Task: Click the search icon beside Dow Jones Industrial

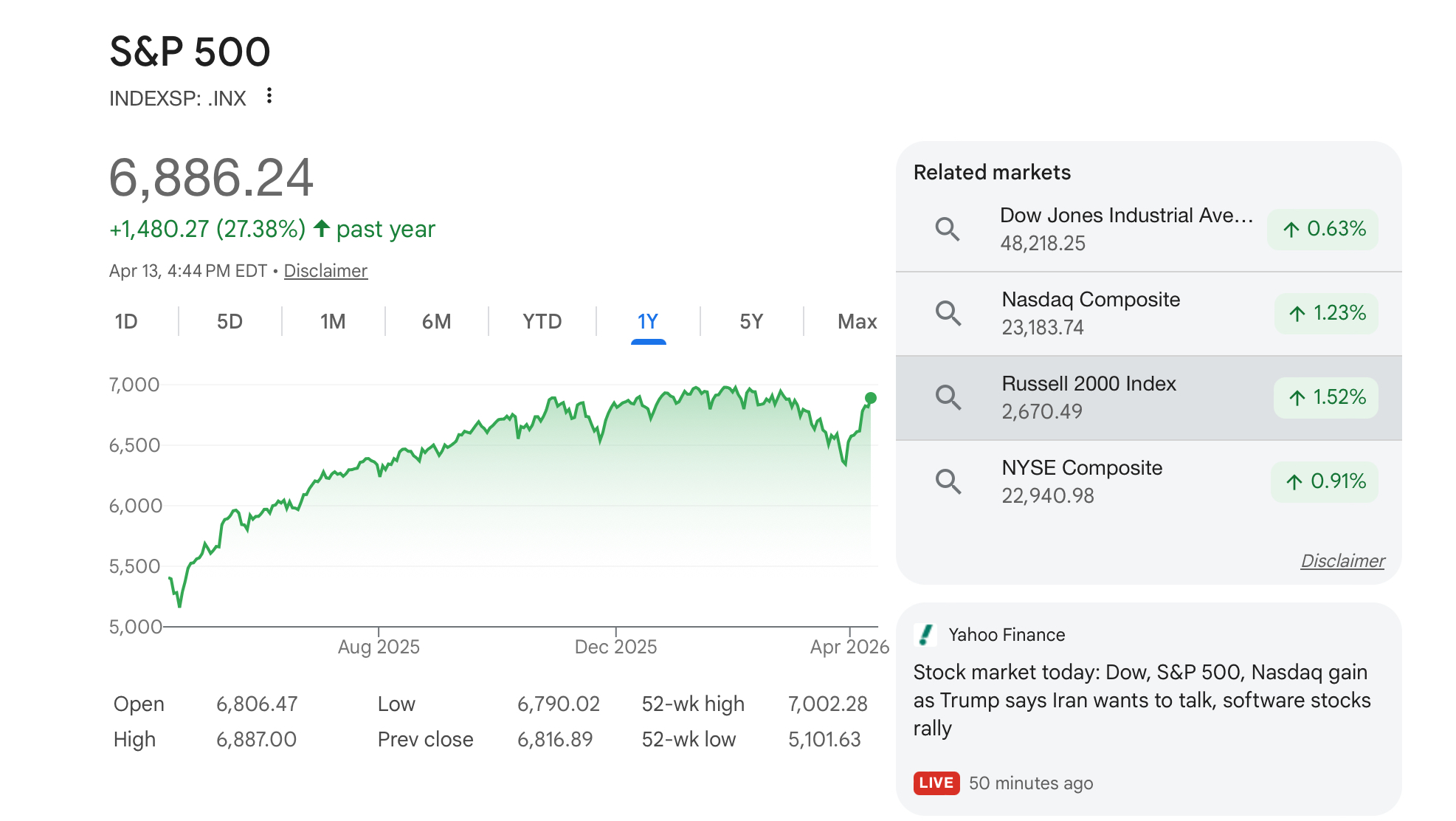Action: 948,230
